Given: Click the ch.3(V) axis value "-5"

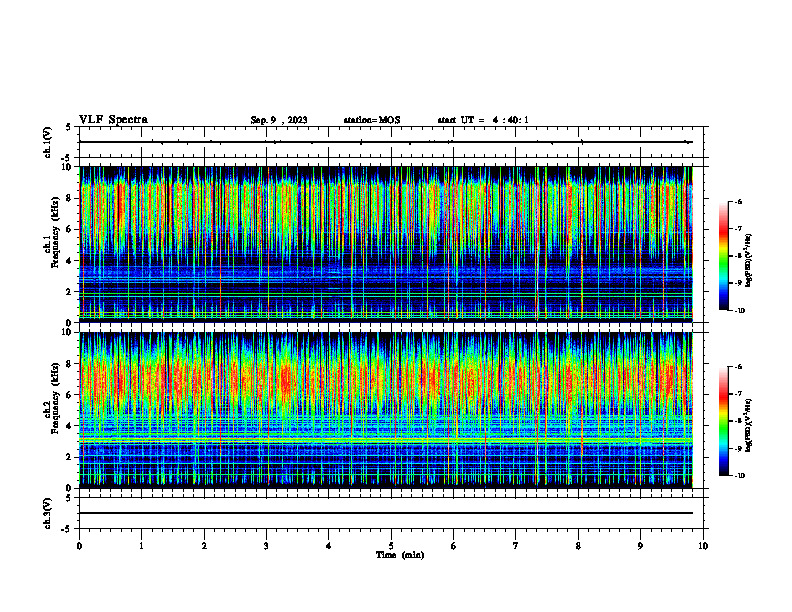Looking at the screenshot, I should click(x=67, y=529).
